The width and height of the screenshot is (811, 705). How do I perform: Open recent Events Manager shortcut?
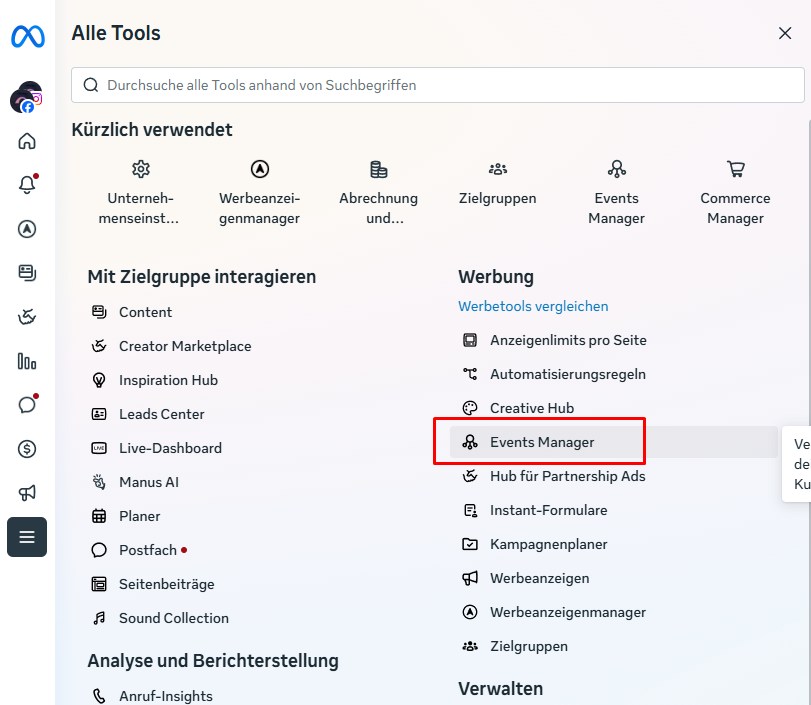pyautogui.click(x=617, y=192)
